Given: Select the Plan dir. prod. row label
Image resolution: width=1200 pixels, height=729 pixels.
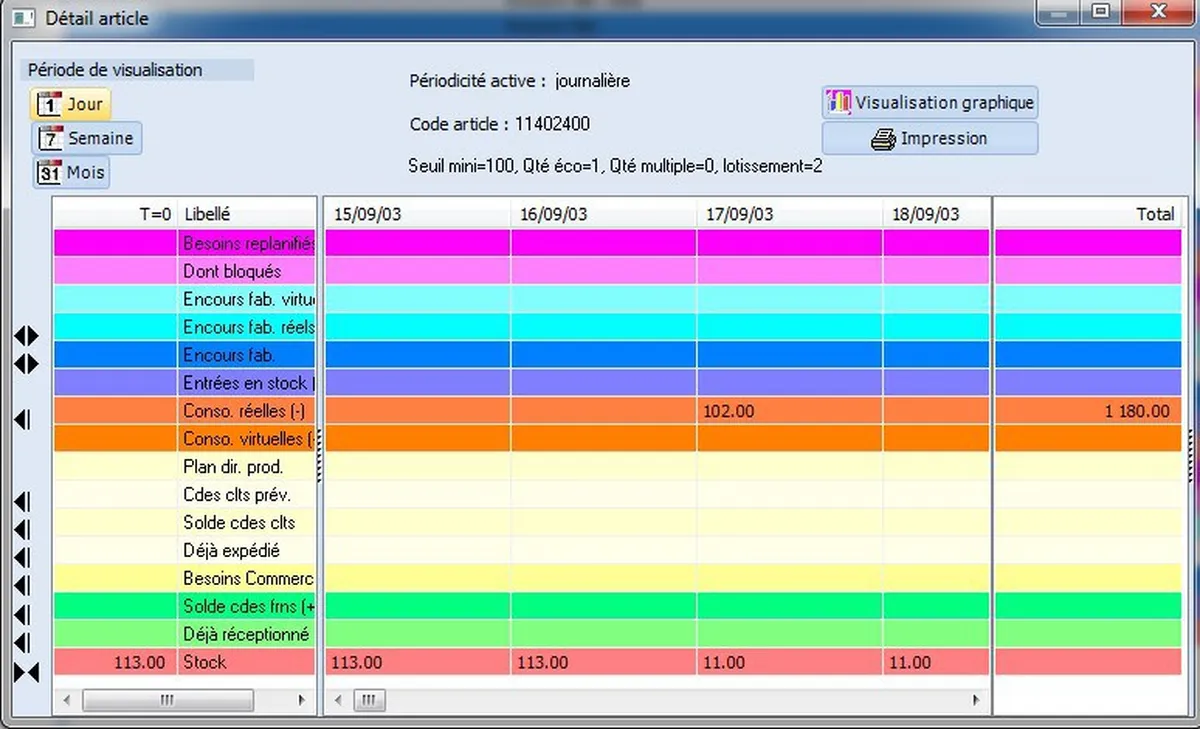Looking at the screenshot, I should click(x=233, y=466).
